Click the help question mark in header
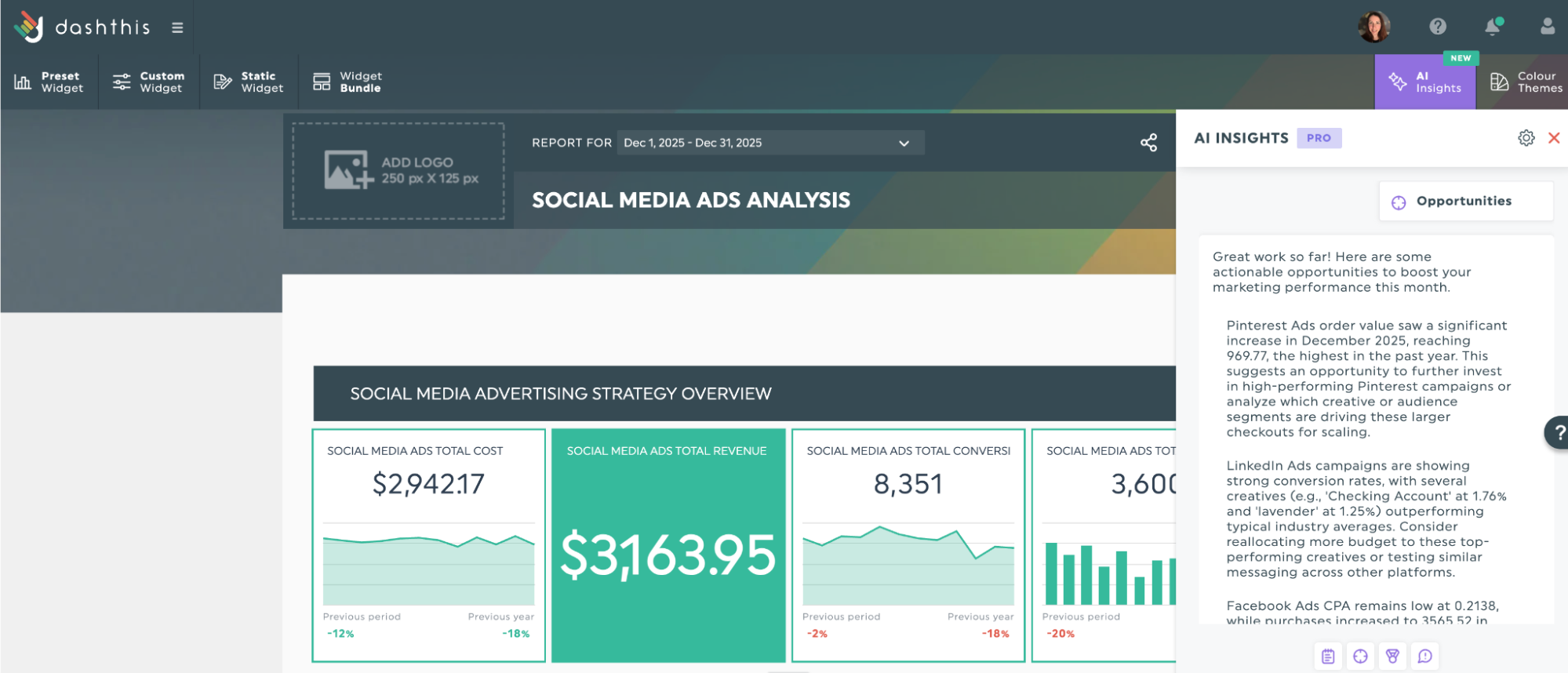 point(1437,27)
